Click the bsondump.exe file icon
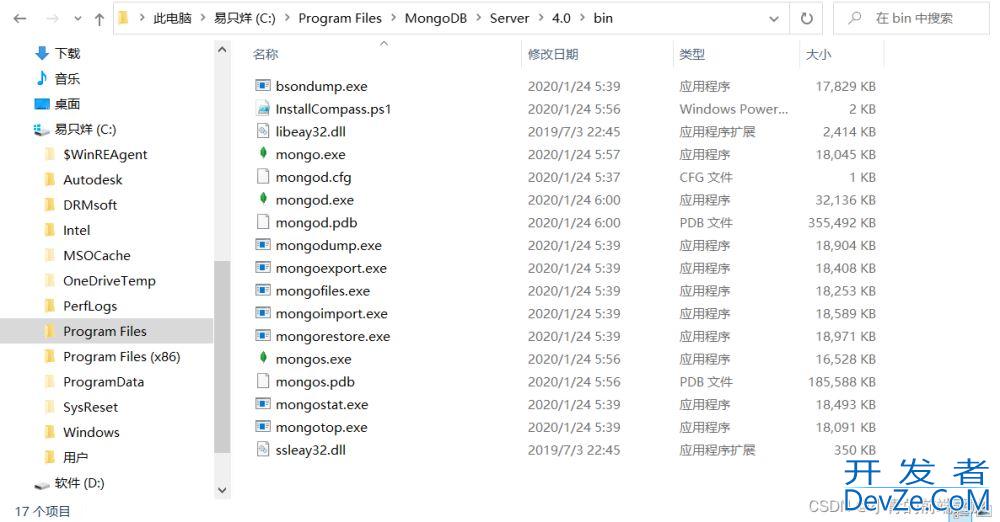 coord(263,86)
